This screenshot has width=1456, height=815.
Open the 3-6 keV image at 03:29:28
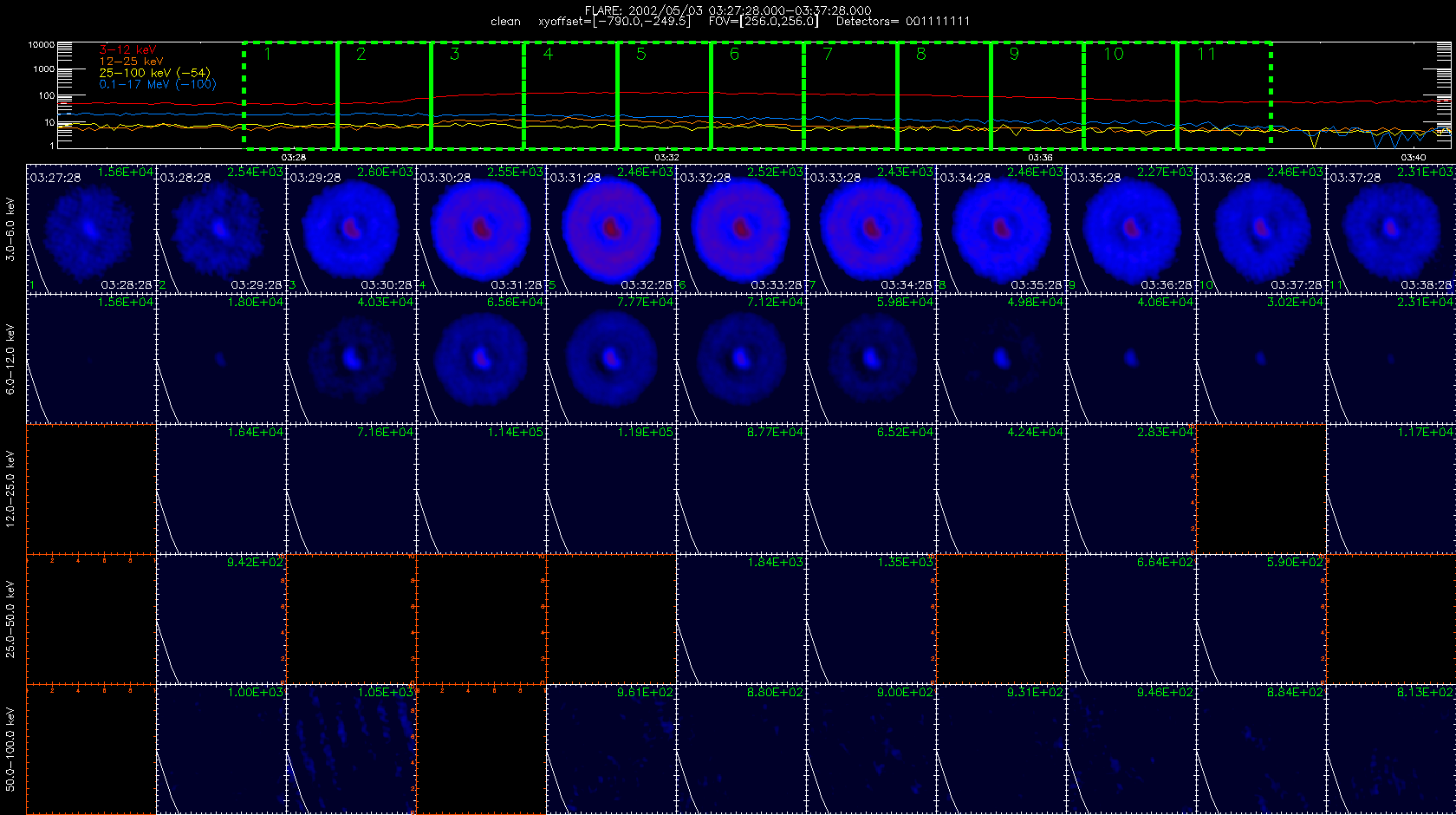point(352,229)
